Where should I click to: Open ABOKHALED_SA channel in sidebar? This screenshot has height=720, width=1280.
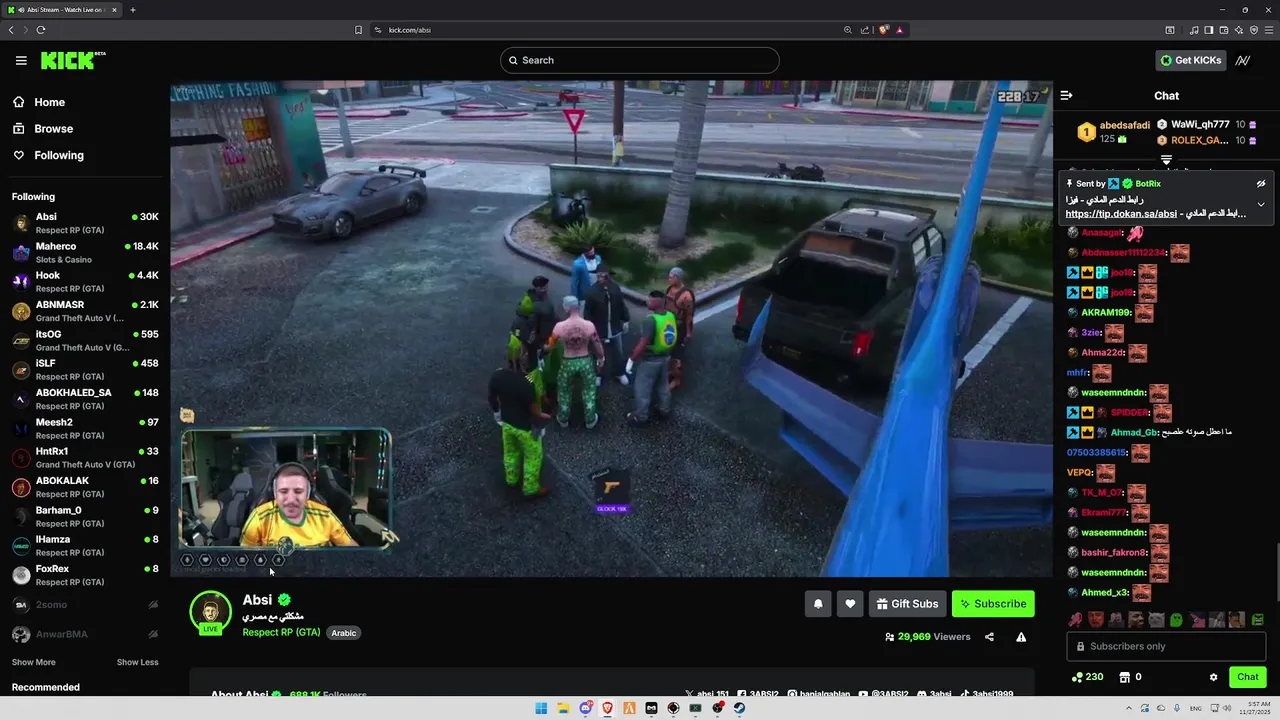[x=85, y=399]
